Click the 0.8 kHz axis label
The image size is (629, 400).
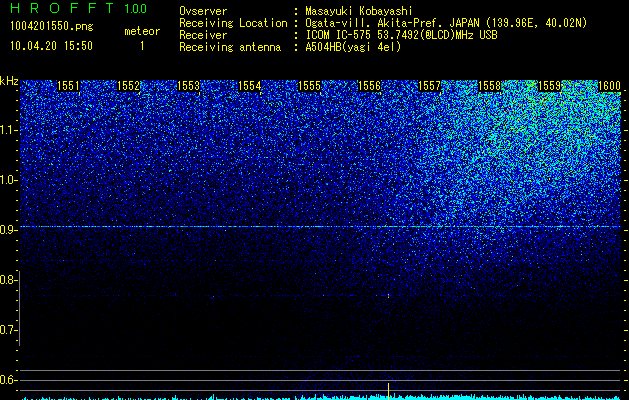click(x=8, y=280)
